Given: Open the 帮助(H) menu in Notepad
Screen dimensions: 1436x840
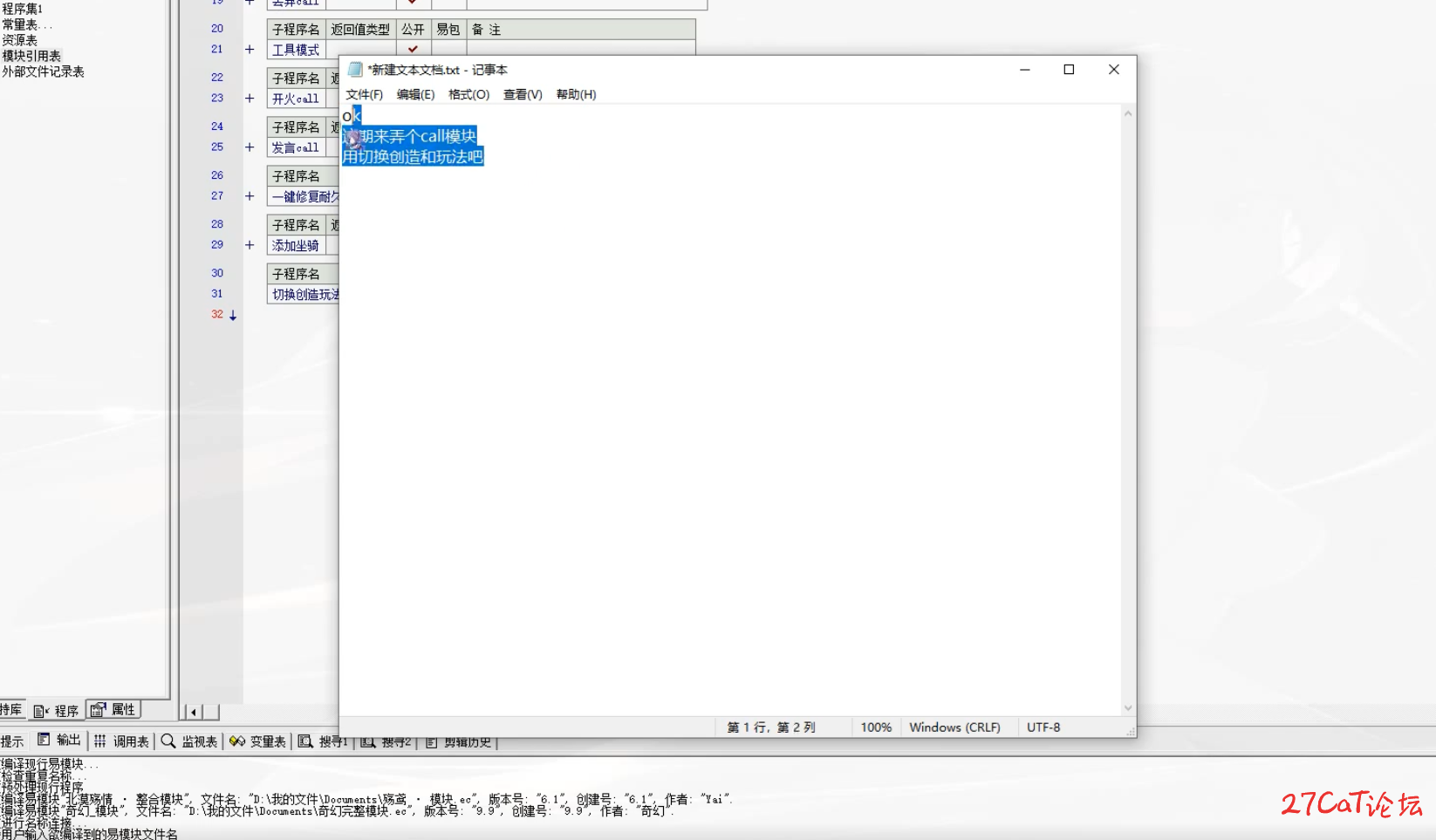Looking at the screenshot, I should click(576, 94).
